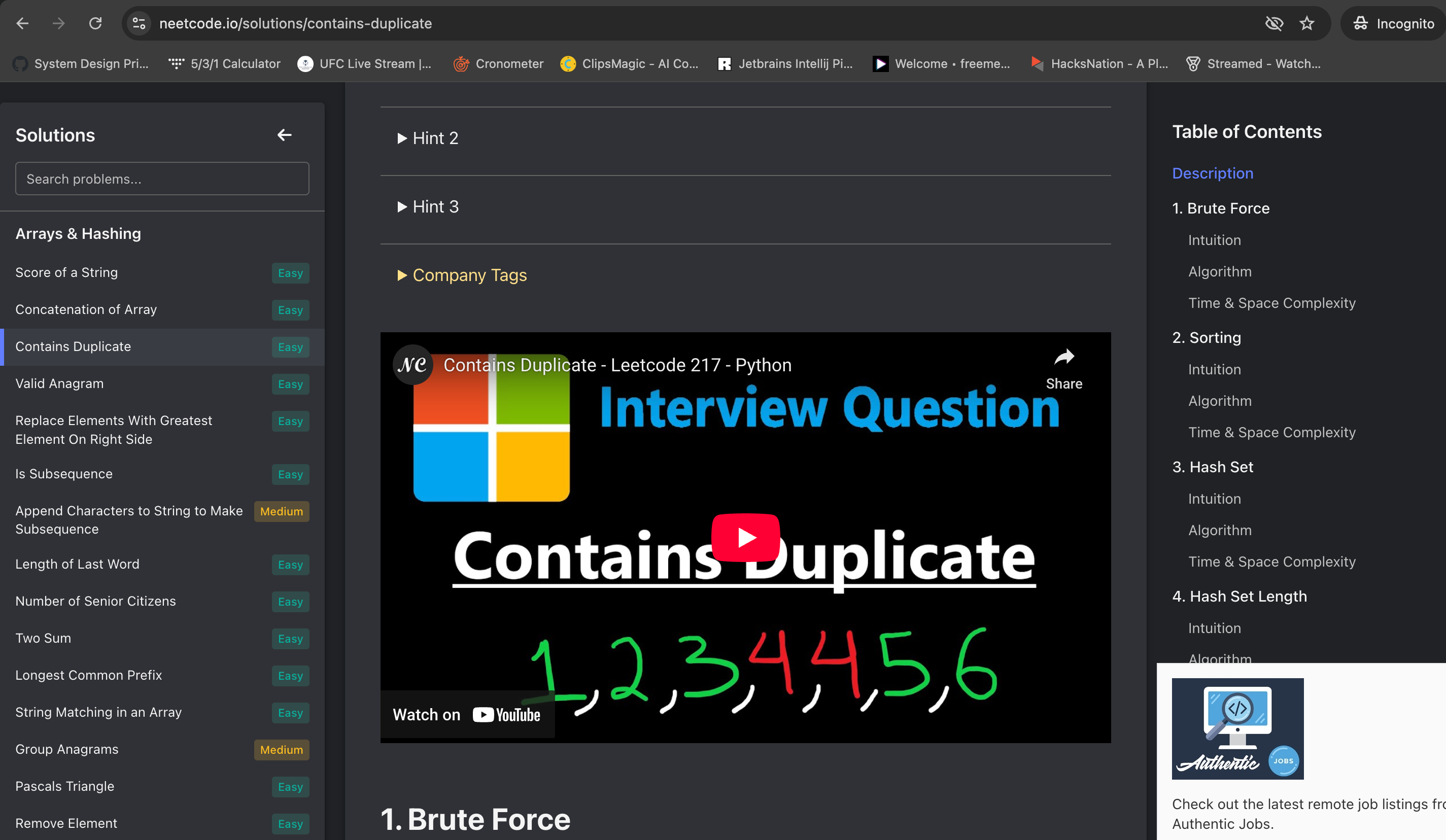Open Two Sum problem
This screenshot has height=840, width=1446.
click(44, 638)
